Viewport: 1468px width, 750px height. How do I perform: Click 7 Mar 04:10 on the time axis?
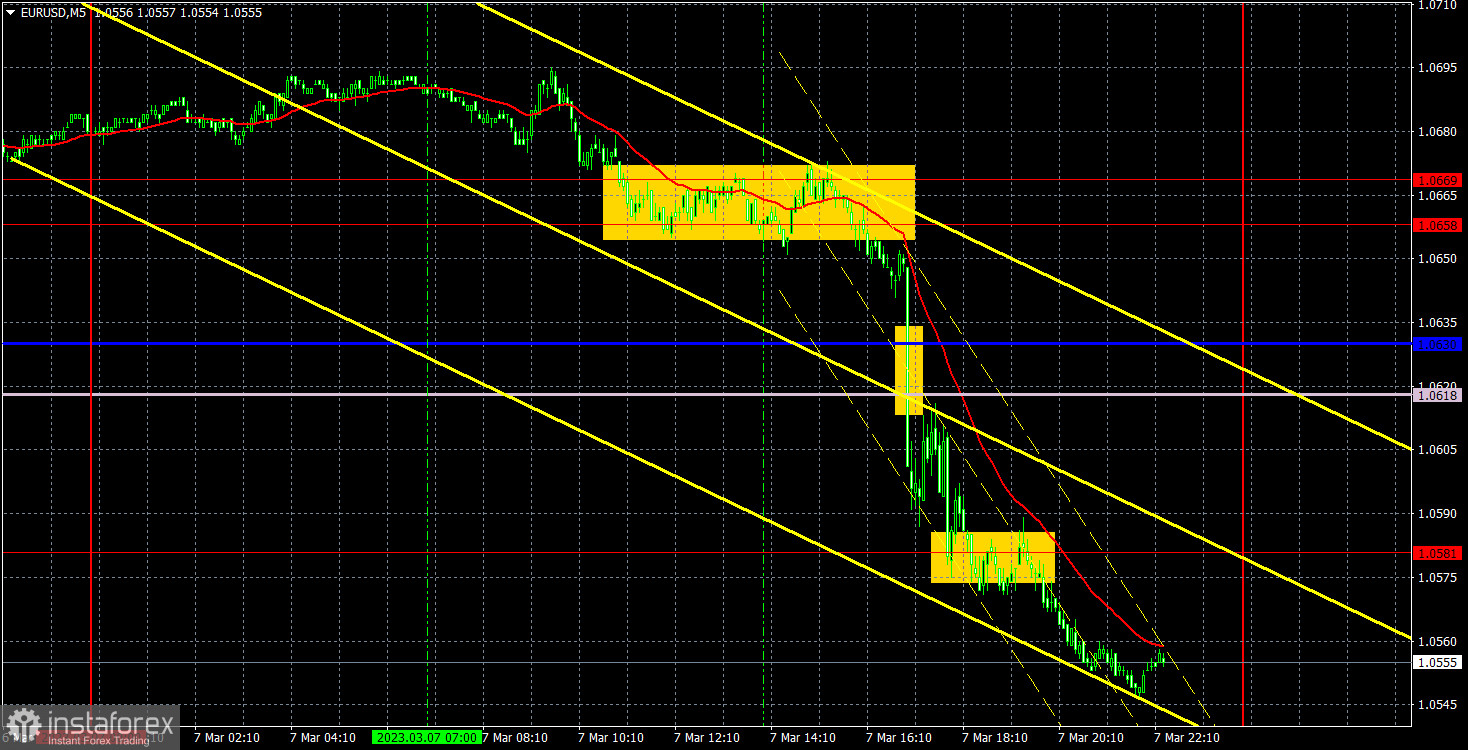click(x=323, y=737)
